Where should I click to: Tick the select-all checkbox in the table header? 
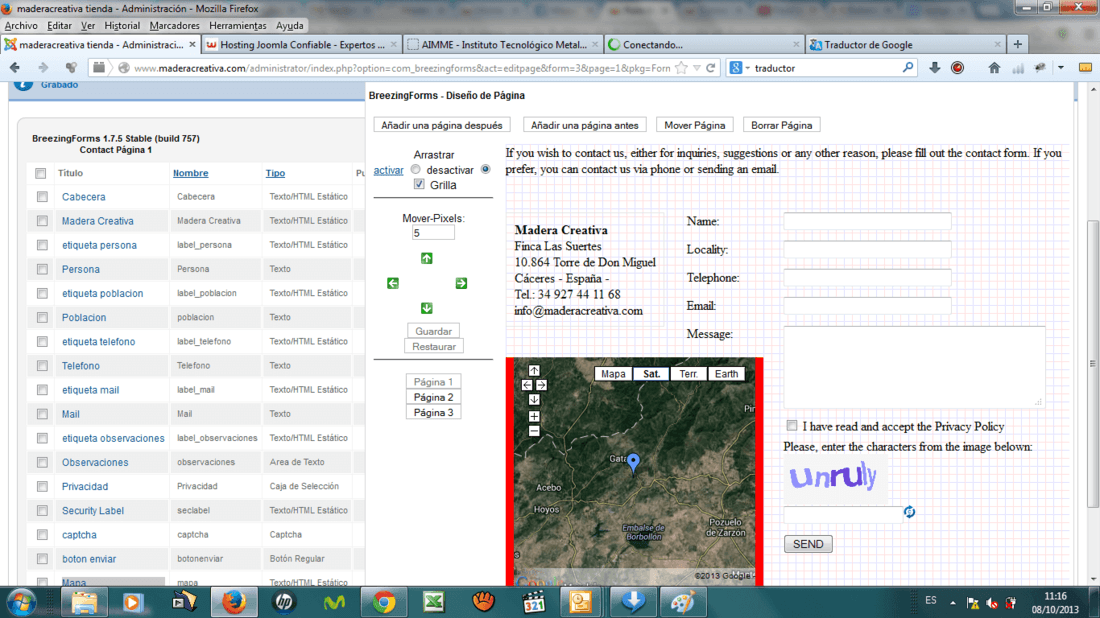coord(41,173)
